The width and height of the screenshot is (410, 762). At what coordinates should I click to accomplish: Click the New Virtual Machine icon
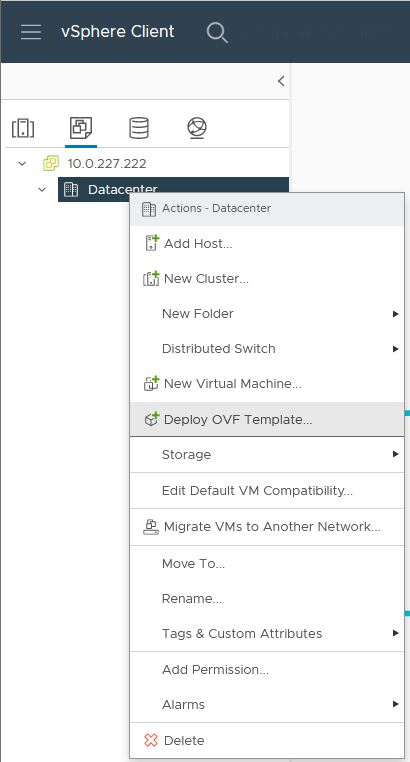tap(151, 383)
